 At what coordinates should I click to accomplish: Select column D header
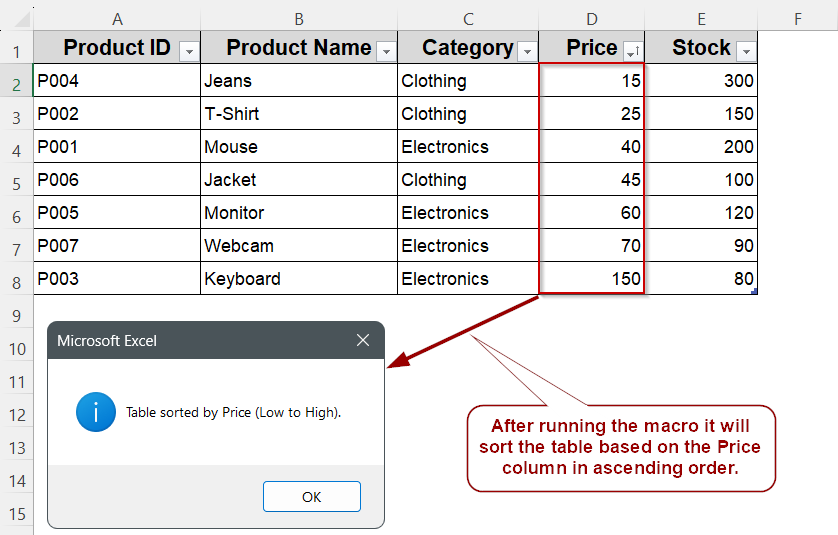592,18
